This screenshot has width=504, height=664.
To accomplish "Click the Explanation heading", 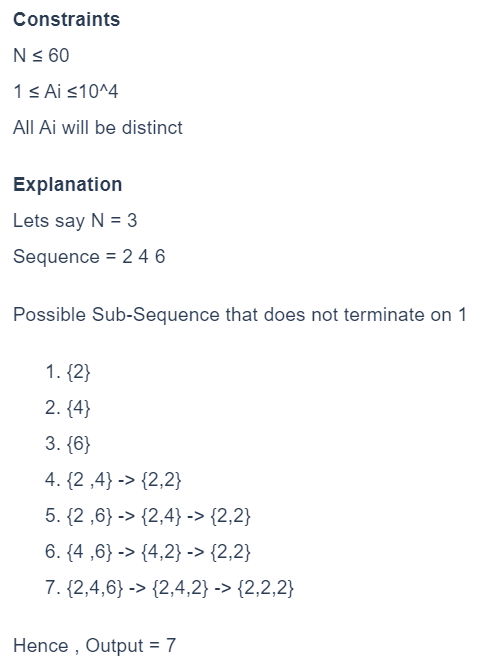I will [x=68, y=185].
